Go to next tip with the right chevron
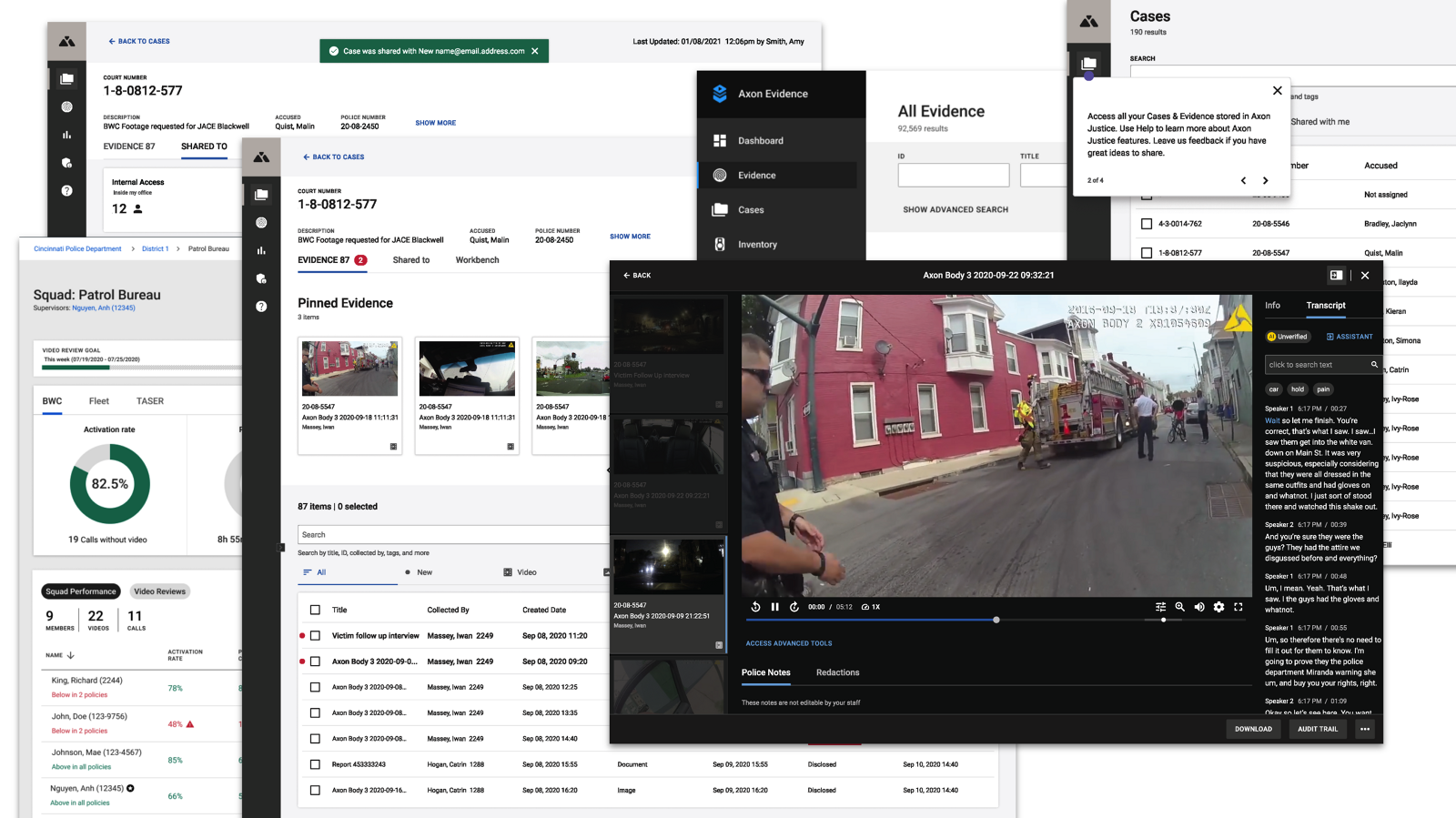Viewport: 1456px width, 818px height. click(1265, 180)
